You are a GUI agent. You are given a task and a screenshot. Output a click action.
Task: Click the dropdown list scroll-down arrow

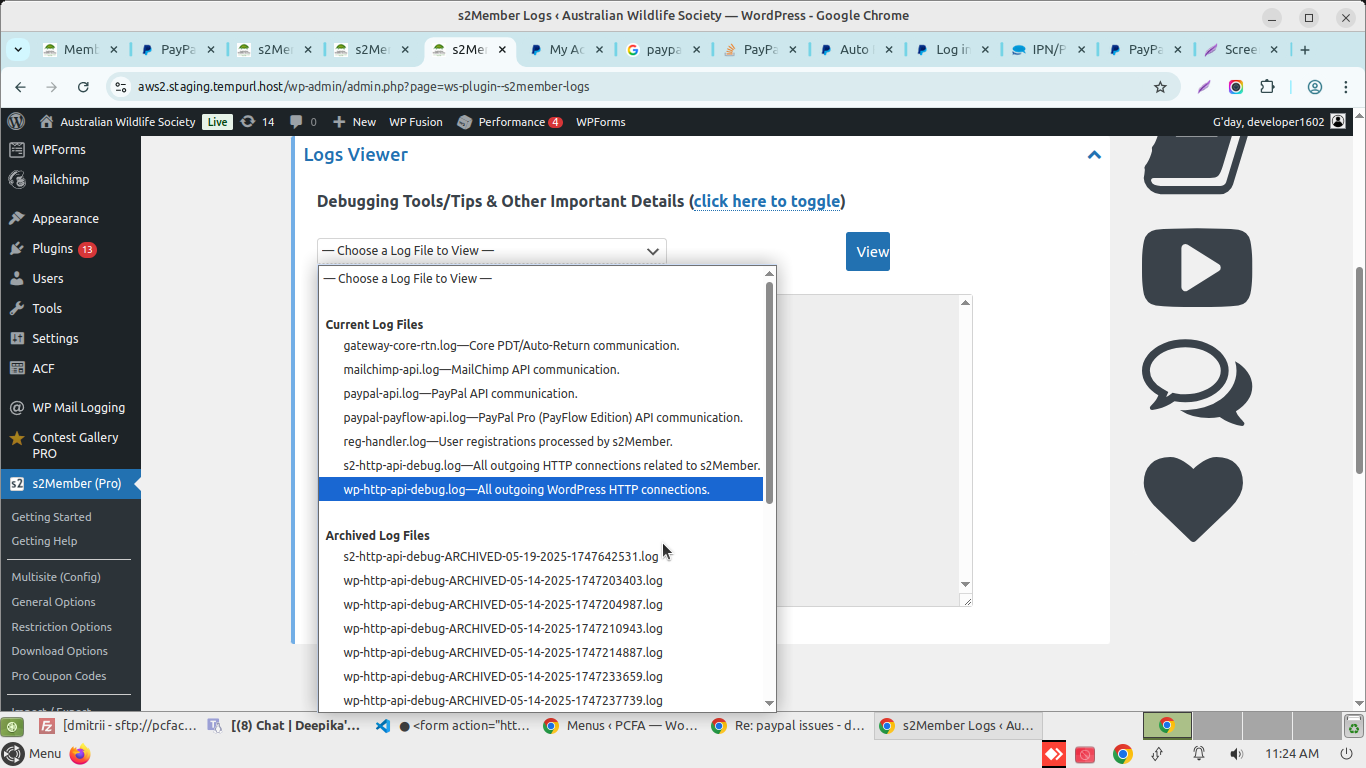769,703
